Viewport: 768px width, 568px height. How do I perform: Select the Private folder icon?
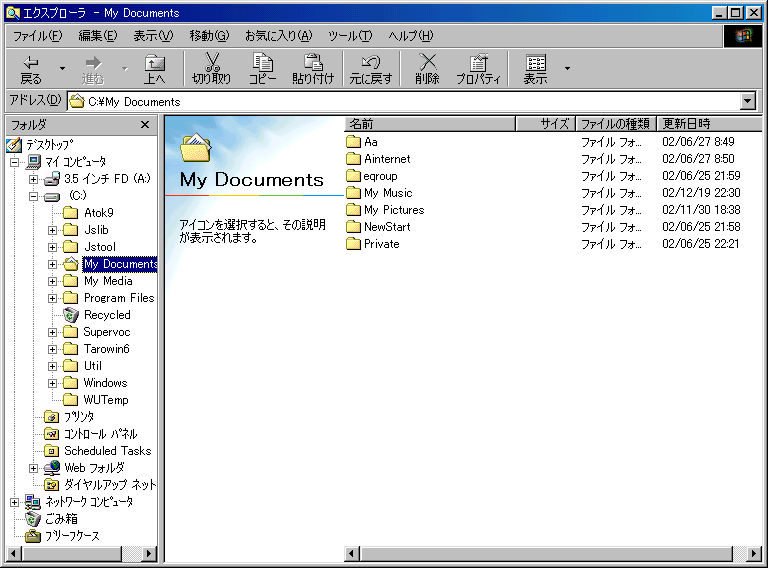pyautogui.click(x=353, y=244)
